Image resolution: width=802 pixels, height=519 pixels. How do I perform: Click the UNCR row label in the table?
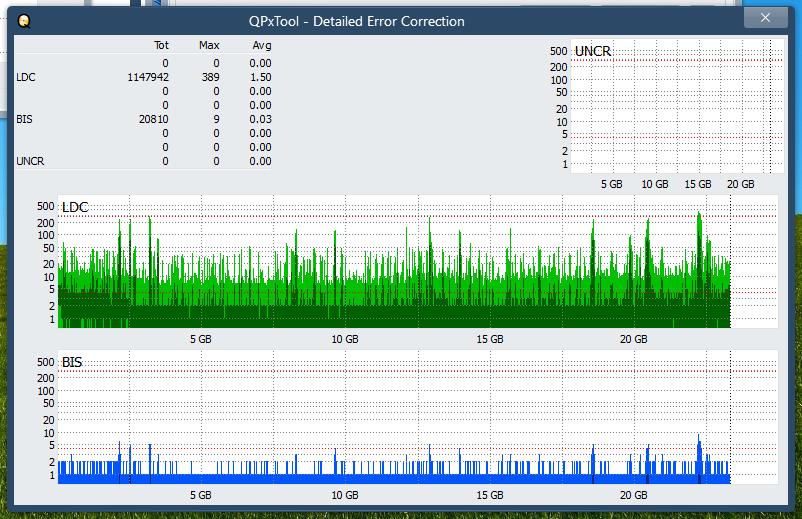tap(30, 161)
